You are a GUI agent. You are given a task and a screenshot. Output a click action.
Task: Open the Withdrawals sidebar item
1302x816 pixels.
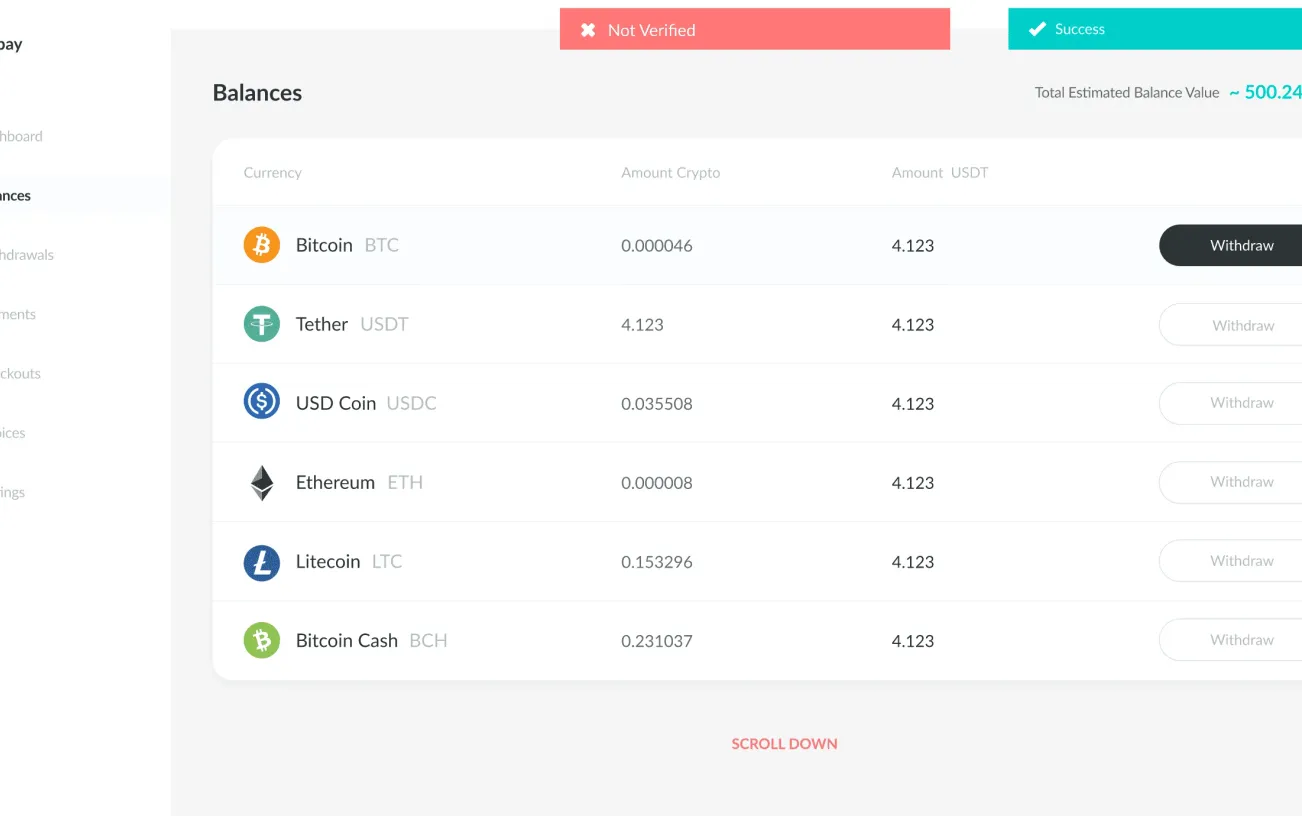(x=27, y=255)
